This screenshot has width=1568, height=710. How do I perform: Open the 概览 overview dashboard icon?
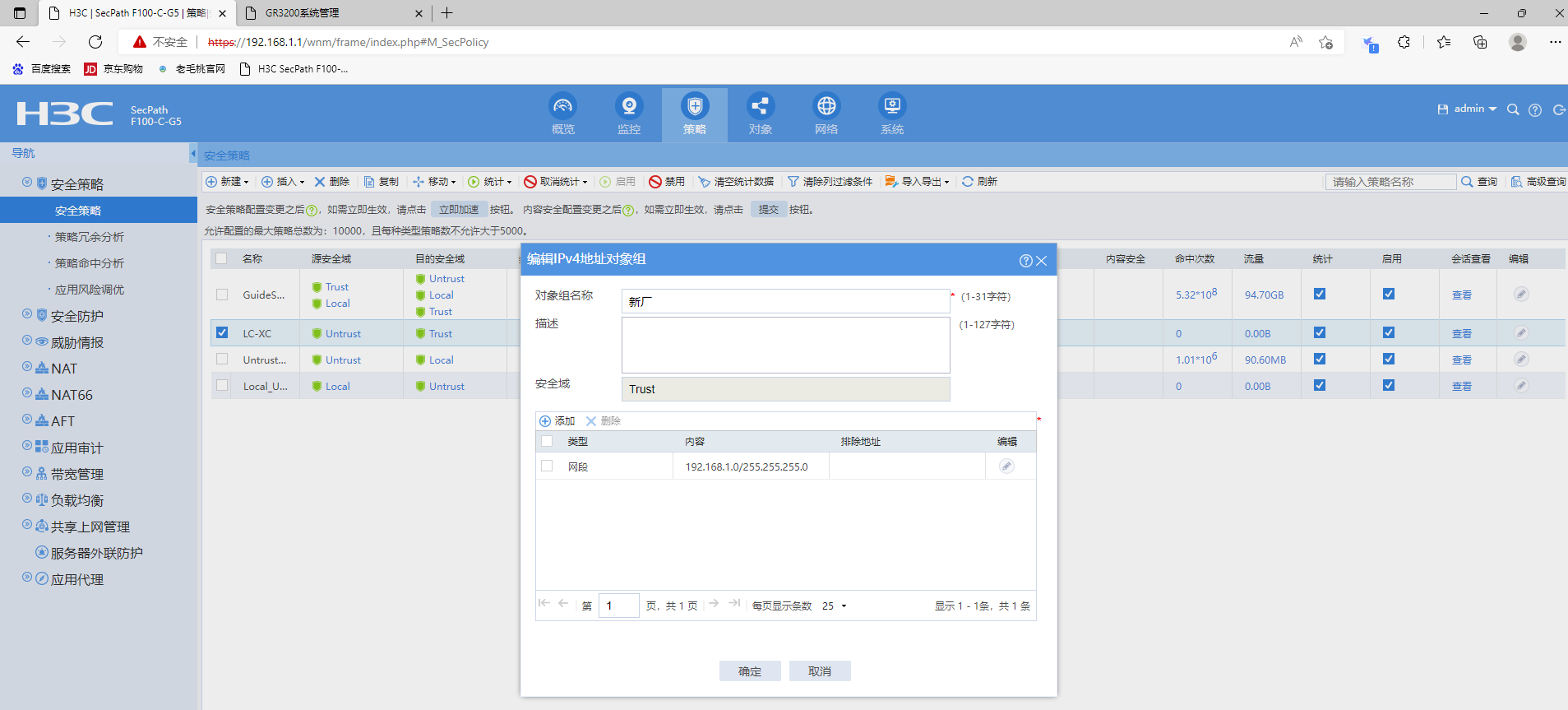coord(562,107)
